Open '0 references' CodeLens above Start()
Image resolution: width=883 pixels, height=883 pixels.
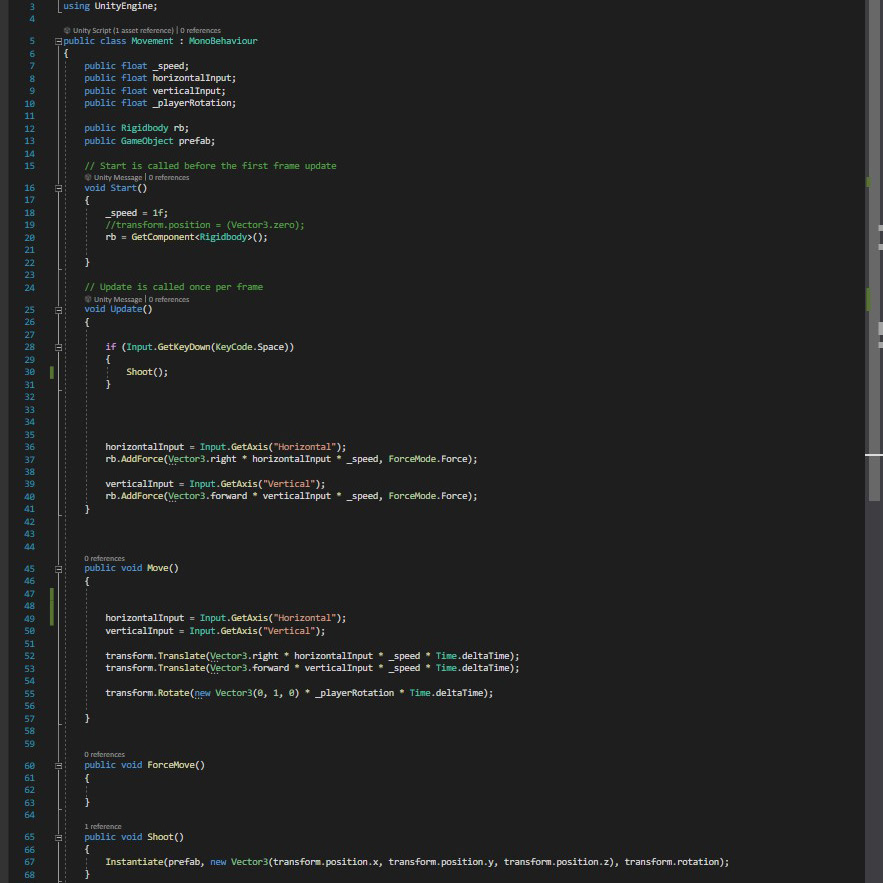169,177
